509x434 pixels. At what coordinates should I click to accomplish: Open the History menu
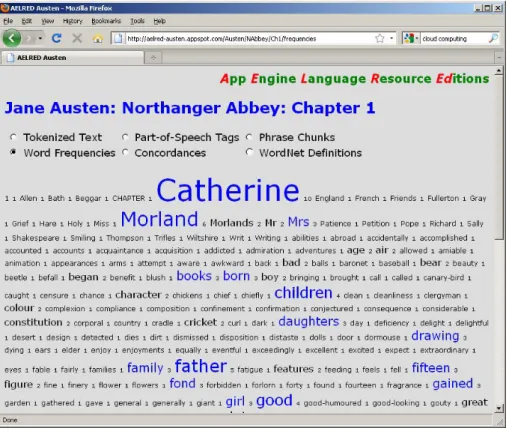72,21
